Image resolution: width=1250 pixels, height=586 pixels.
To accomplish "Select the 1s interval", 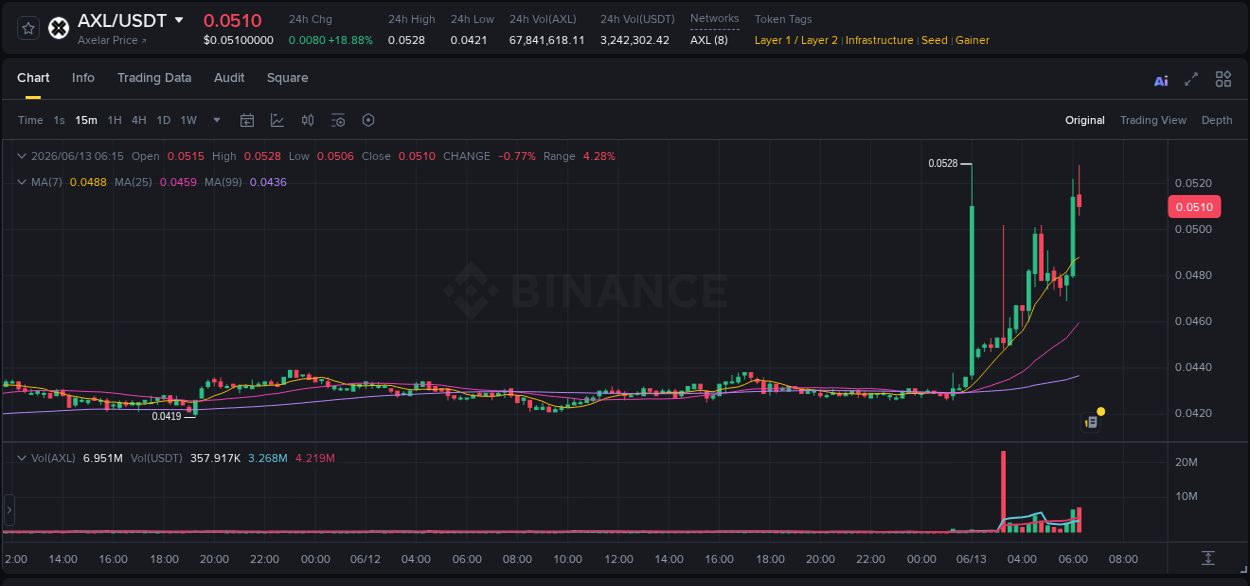I will [59, 120].
